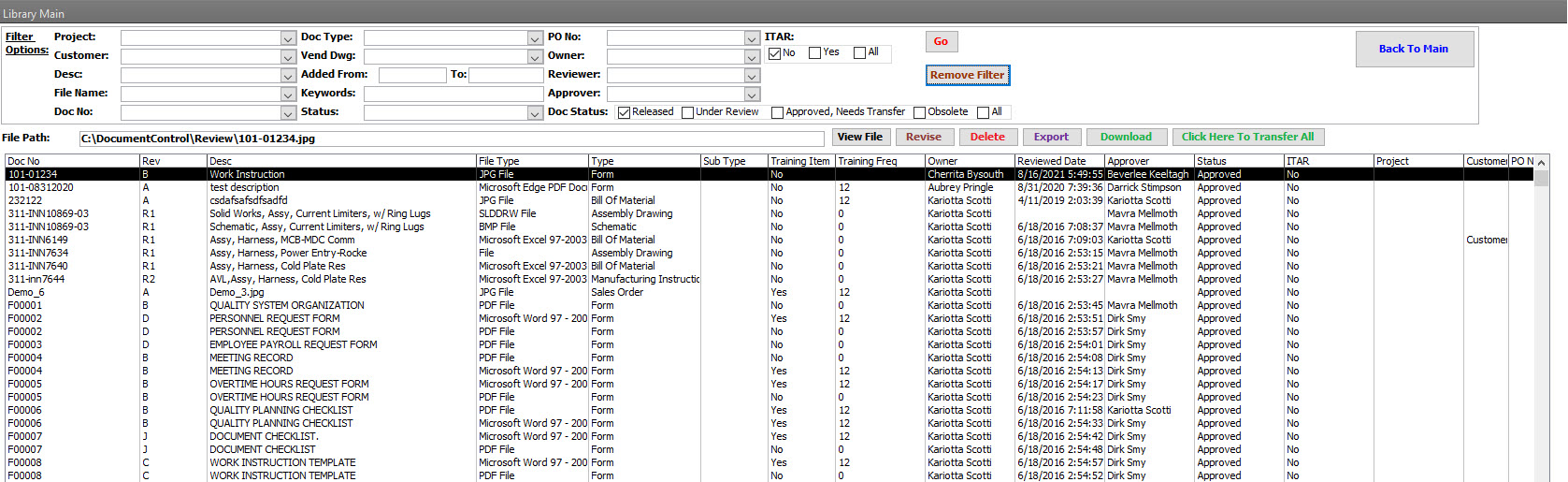Open the Doc Type dropdown
The width and height of the screenshot is (1568, 482).
click(x=535, y=38)
